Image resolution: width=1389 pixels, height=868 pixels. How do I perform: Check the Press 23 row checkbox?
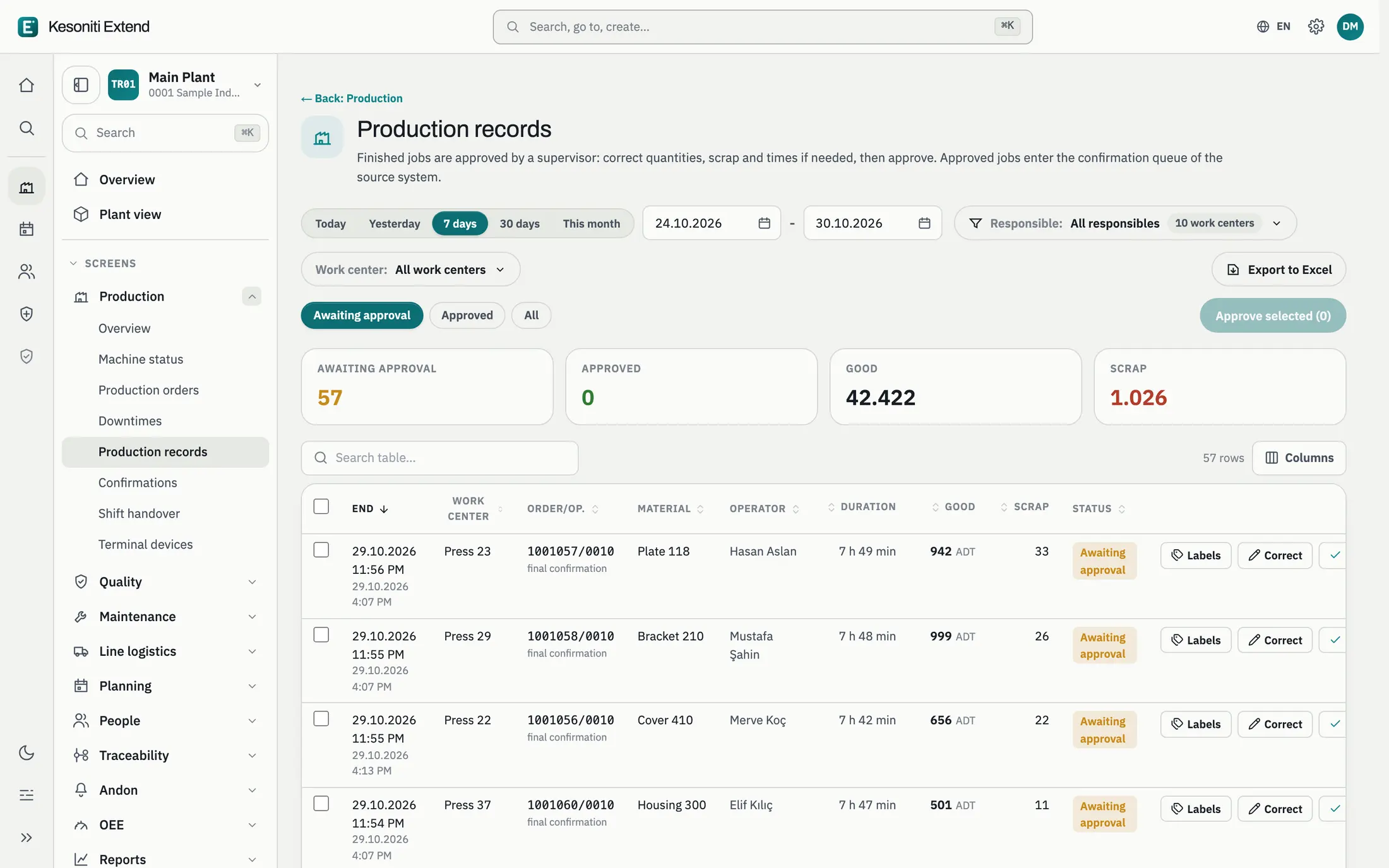click(321, 550)
